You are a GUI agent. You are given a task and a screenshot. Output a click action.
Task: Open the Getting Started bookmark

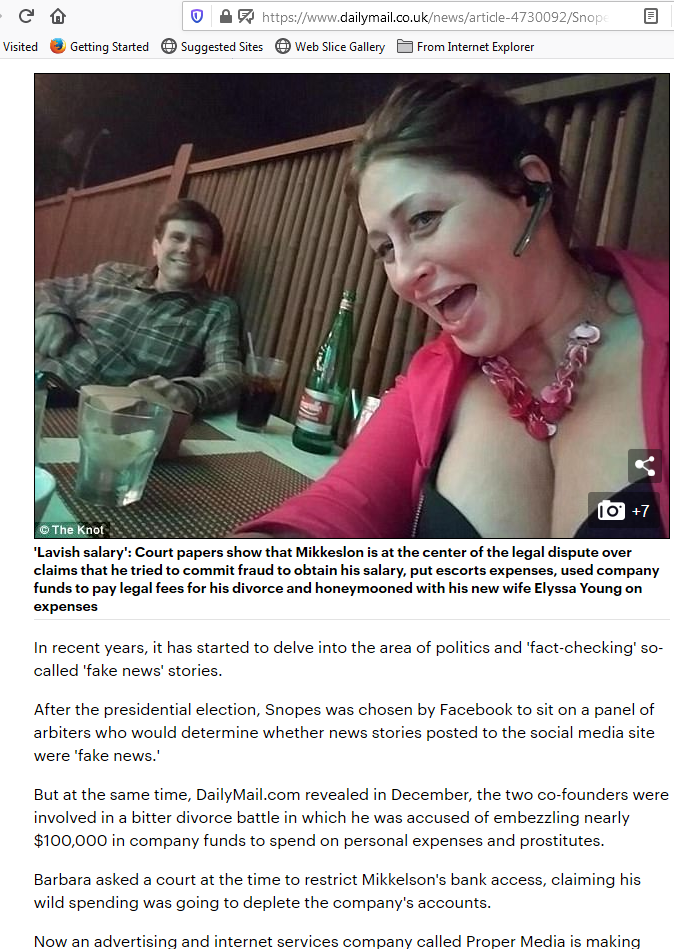pyautogui.click(x=99, y=47)
